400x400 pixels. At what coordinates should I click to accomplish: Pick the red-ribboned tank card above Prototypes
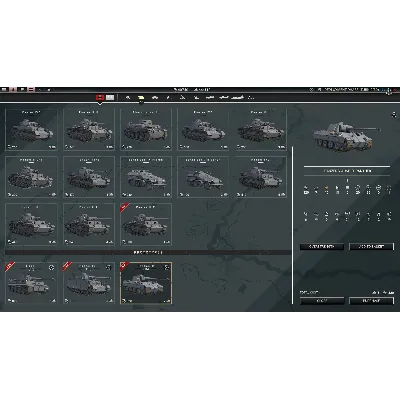[x=146, y=224]
